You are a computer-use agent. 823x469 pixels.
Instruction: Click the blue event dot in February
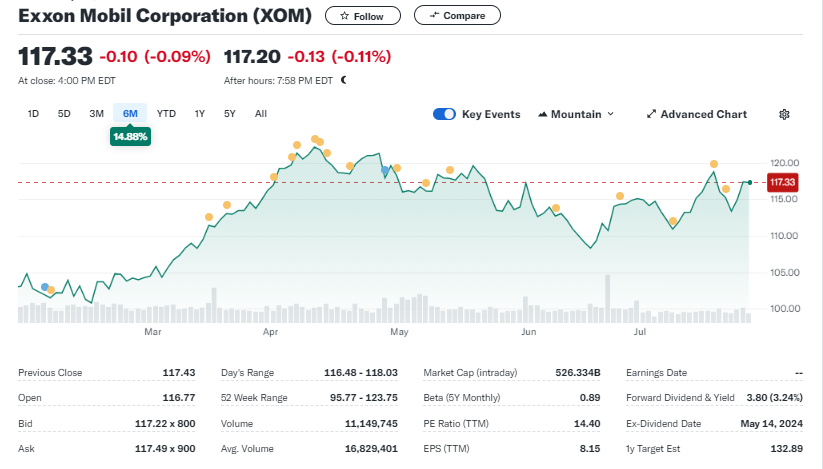click(45, 287)
